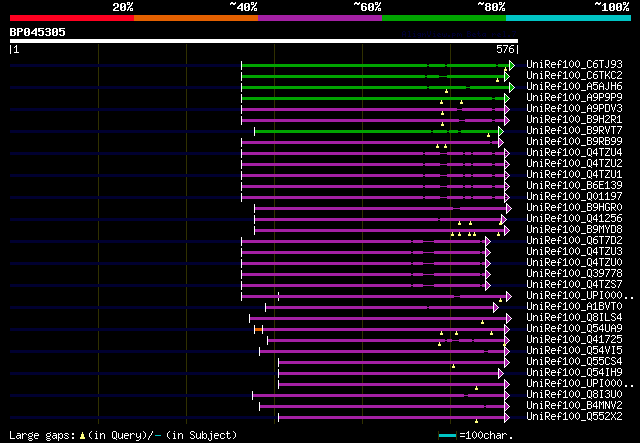Screen dimensions: 640x443
Task: Click the yellow gap marker below Q55CS4 alignment
Action: tap(453, 366)
